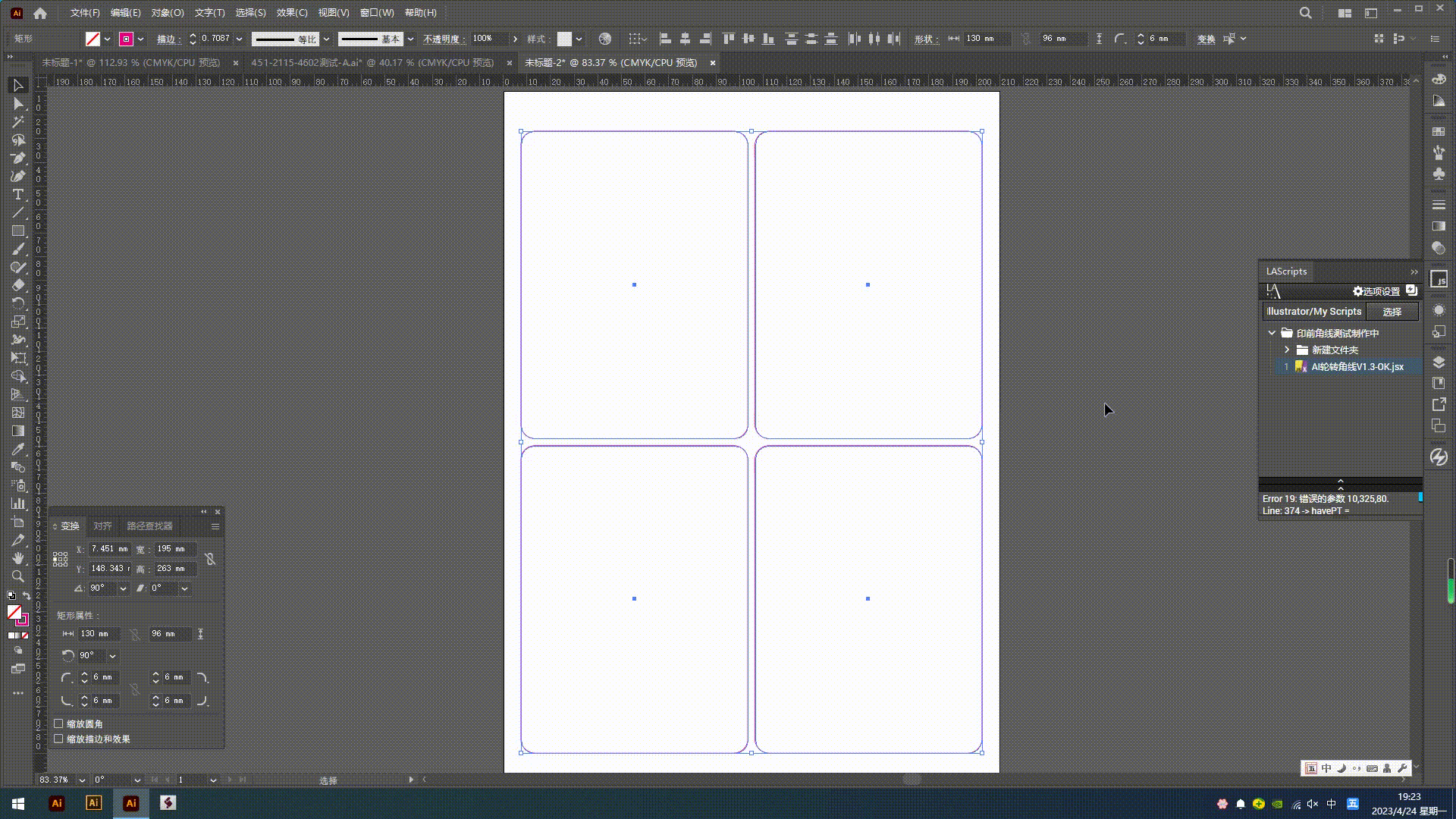
Task: Select the Selection (black arrow) tool
Action: (x=18, y=85)
